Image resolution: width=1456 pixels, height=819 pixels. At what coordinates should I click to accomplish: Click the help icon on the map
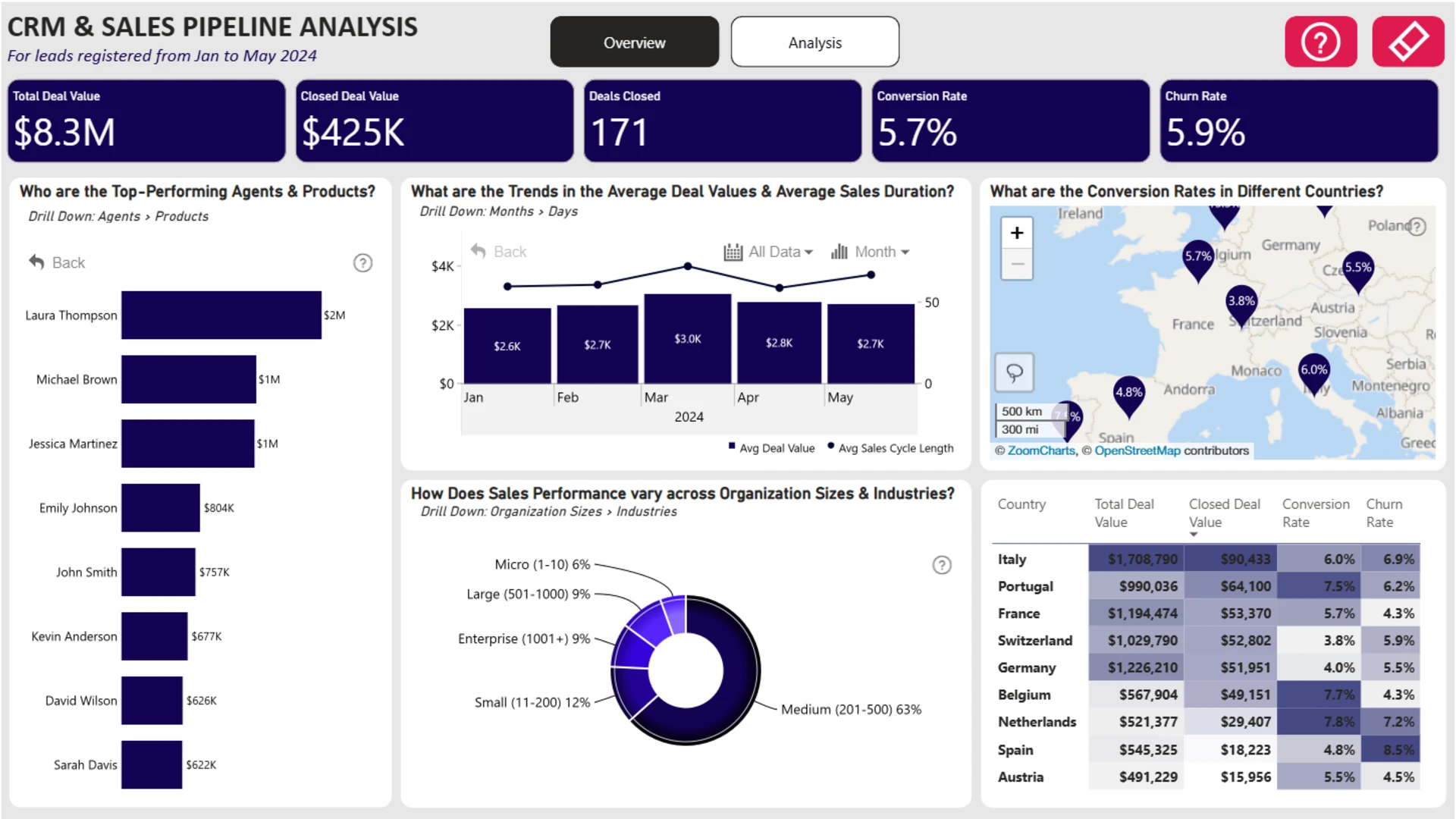(1417, 226)
